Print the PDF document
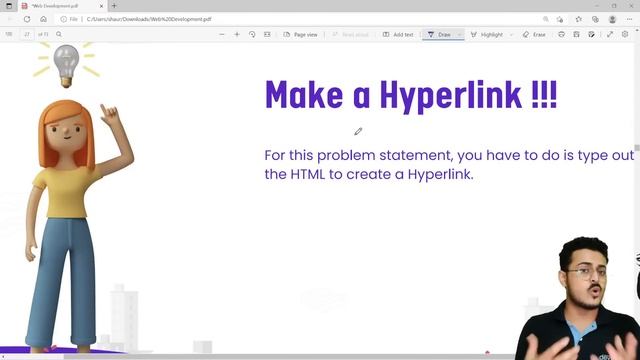Screen dimensions: 640x360 coord(562,35)
